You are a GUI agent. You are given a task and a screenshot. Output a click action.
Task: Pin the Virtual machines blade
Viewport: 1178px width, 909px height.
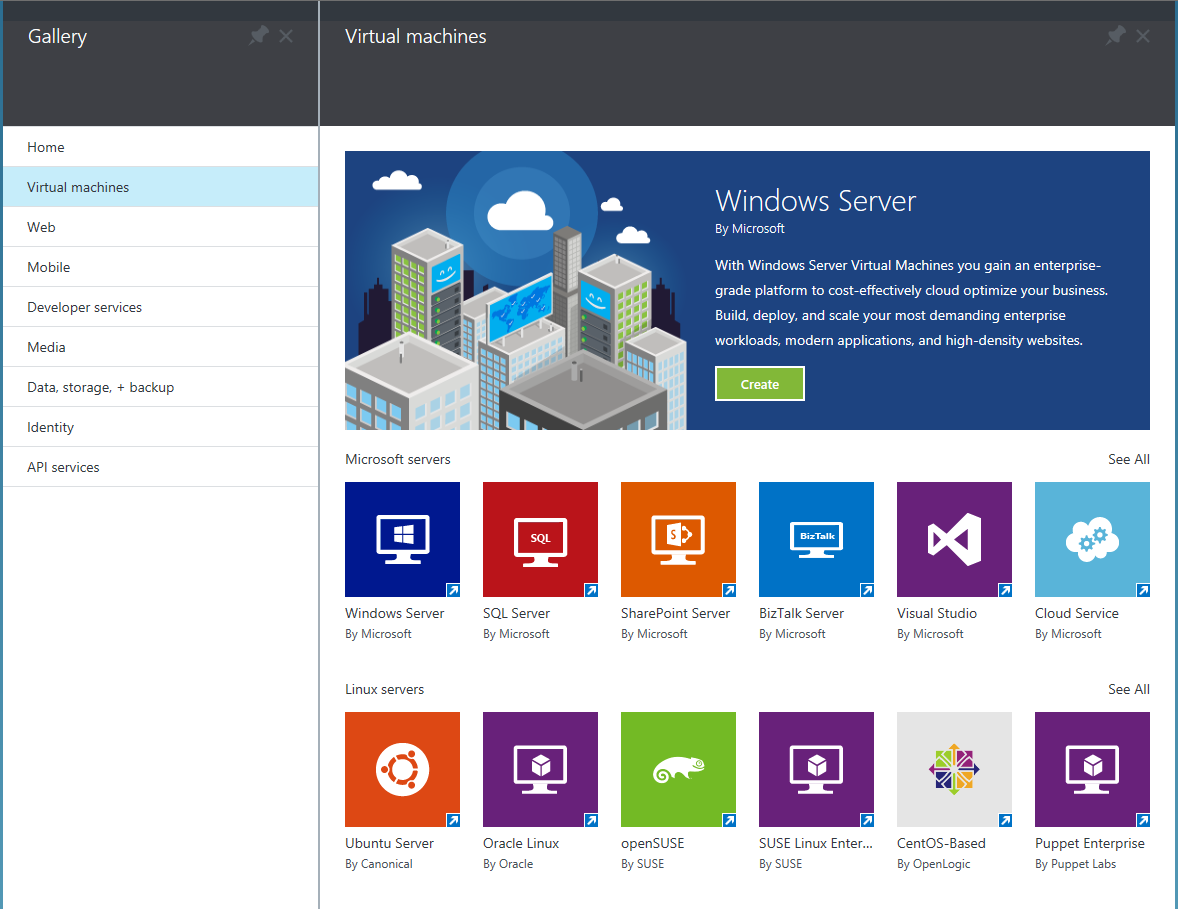[x=1115, y=36]
